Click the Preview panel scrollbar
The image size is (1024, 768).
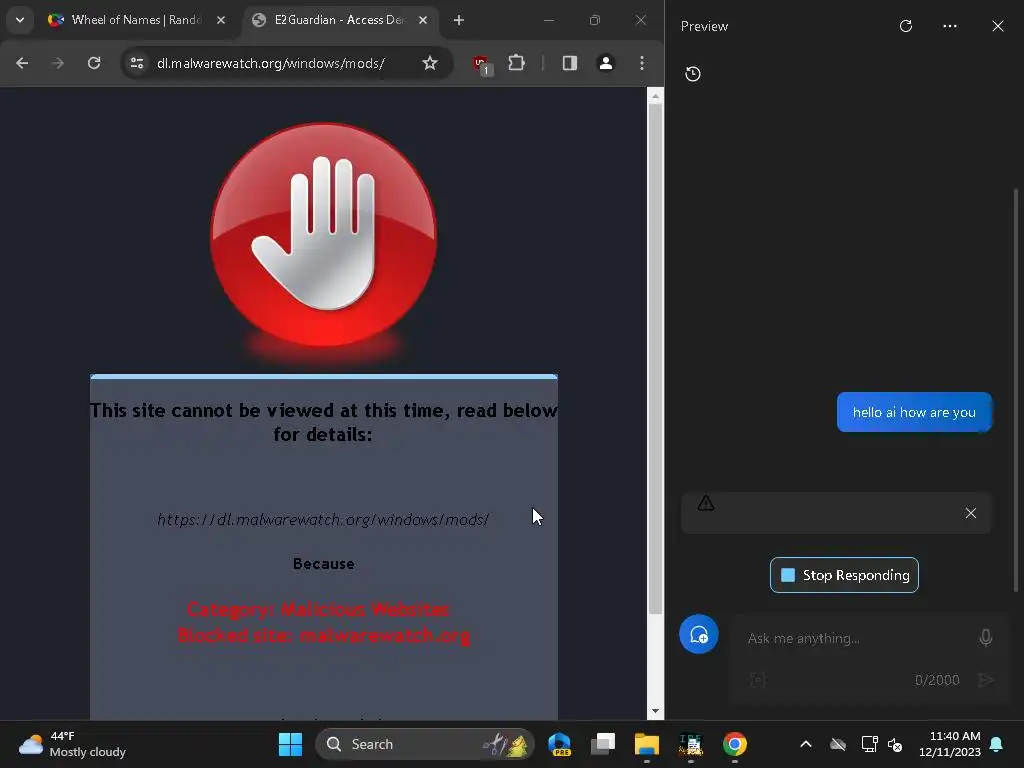pyautogui.click(x=1016, y=389)
